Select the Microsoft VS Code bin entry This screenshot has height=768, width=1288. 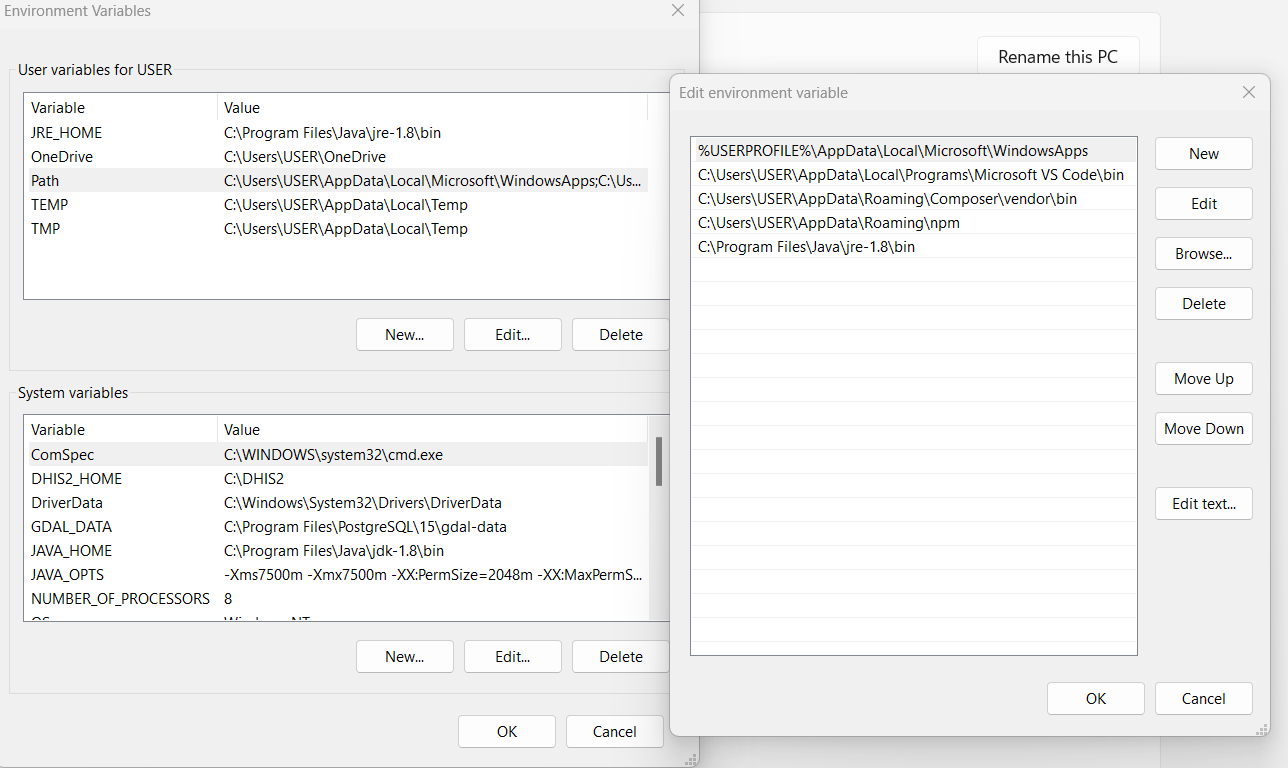click(910, 175)
